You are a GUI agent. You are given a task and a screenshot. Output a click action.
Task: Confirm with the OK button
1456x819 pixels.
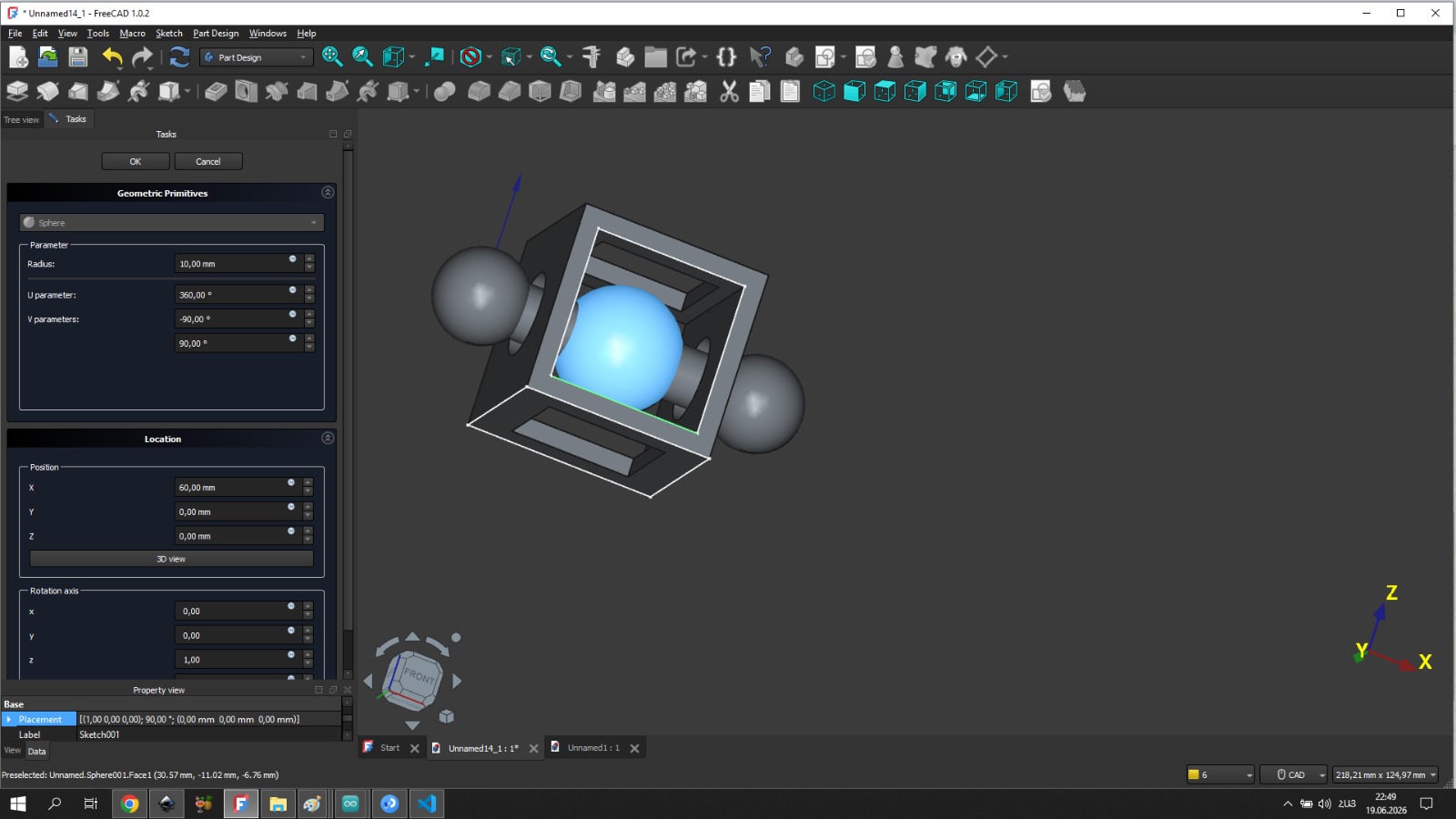[x=136, y=161]
